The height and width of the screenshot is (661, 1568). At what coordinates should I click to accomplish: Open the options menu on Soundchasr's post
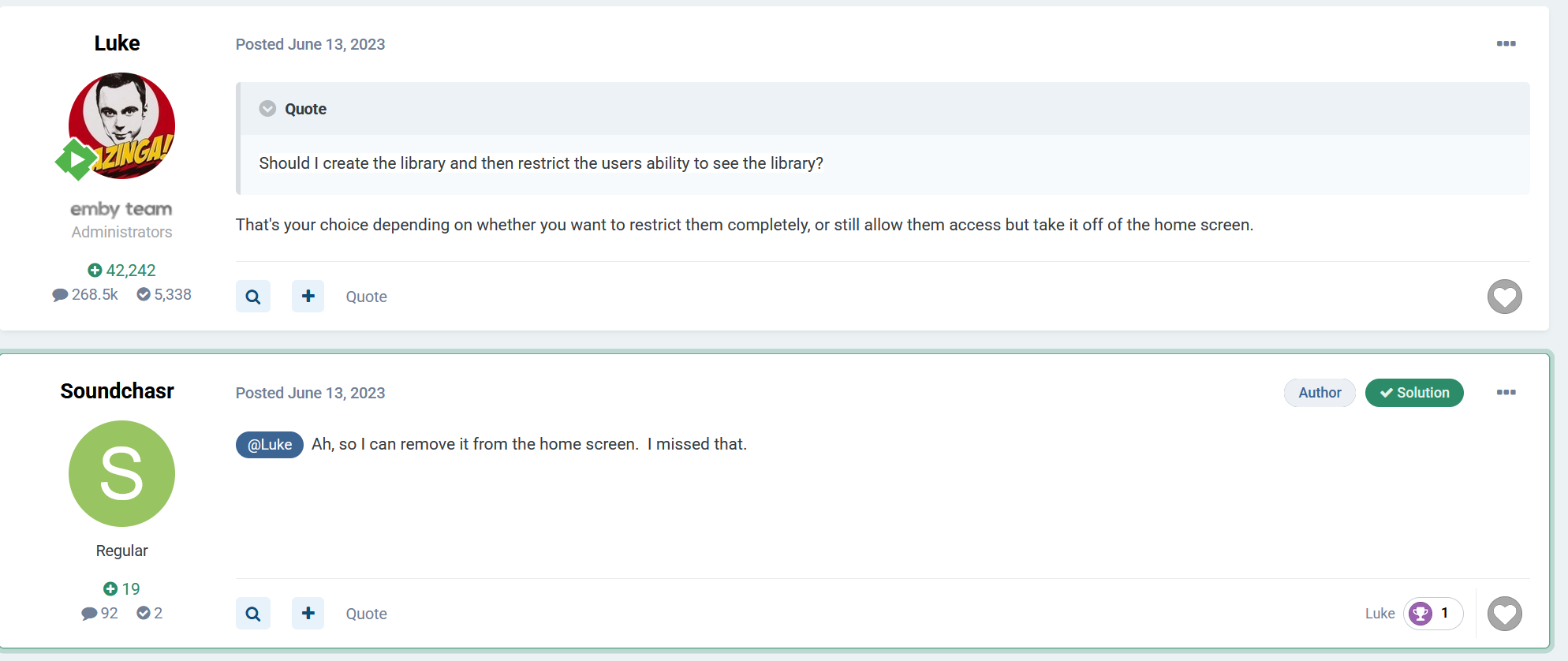pos(1506,392)
